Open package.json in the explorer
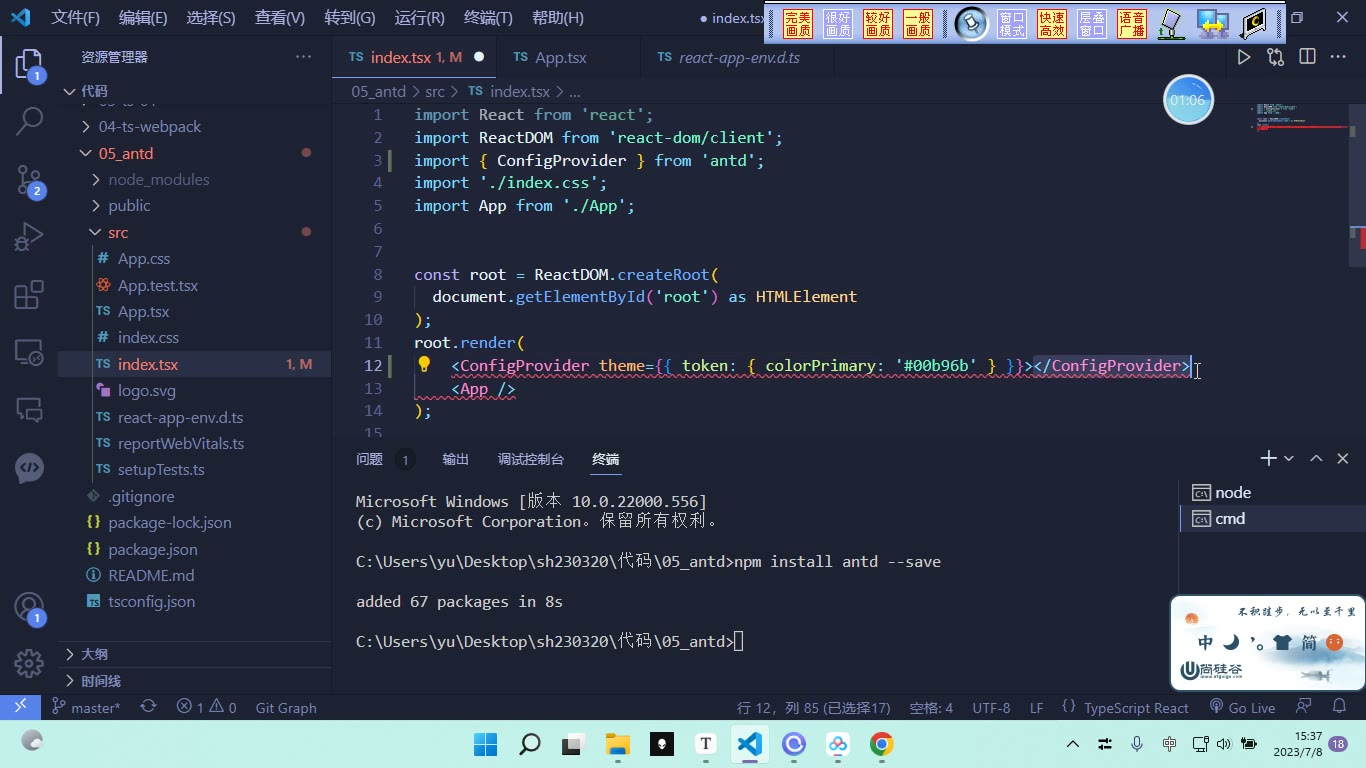Viewport: 1366px width, 768px height. click(153, 549)
